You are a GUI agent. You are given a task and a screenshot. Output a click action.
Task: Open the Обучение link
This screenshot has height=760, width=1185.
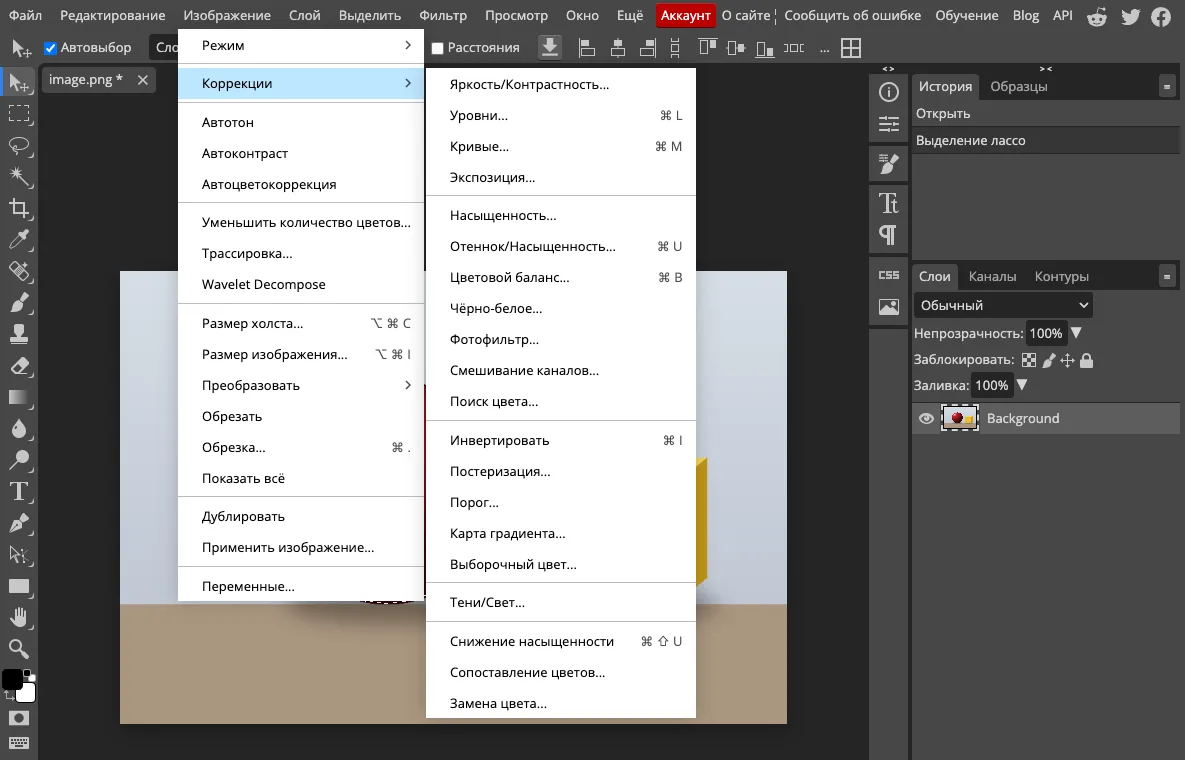(x=967, y=16)
